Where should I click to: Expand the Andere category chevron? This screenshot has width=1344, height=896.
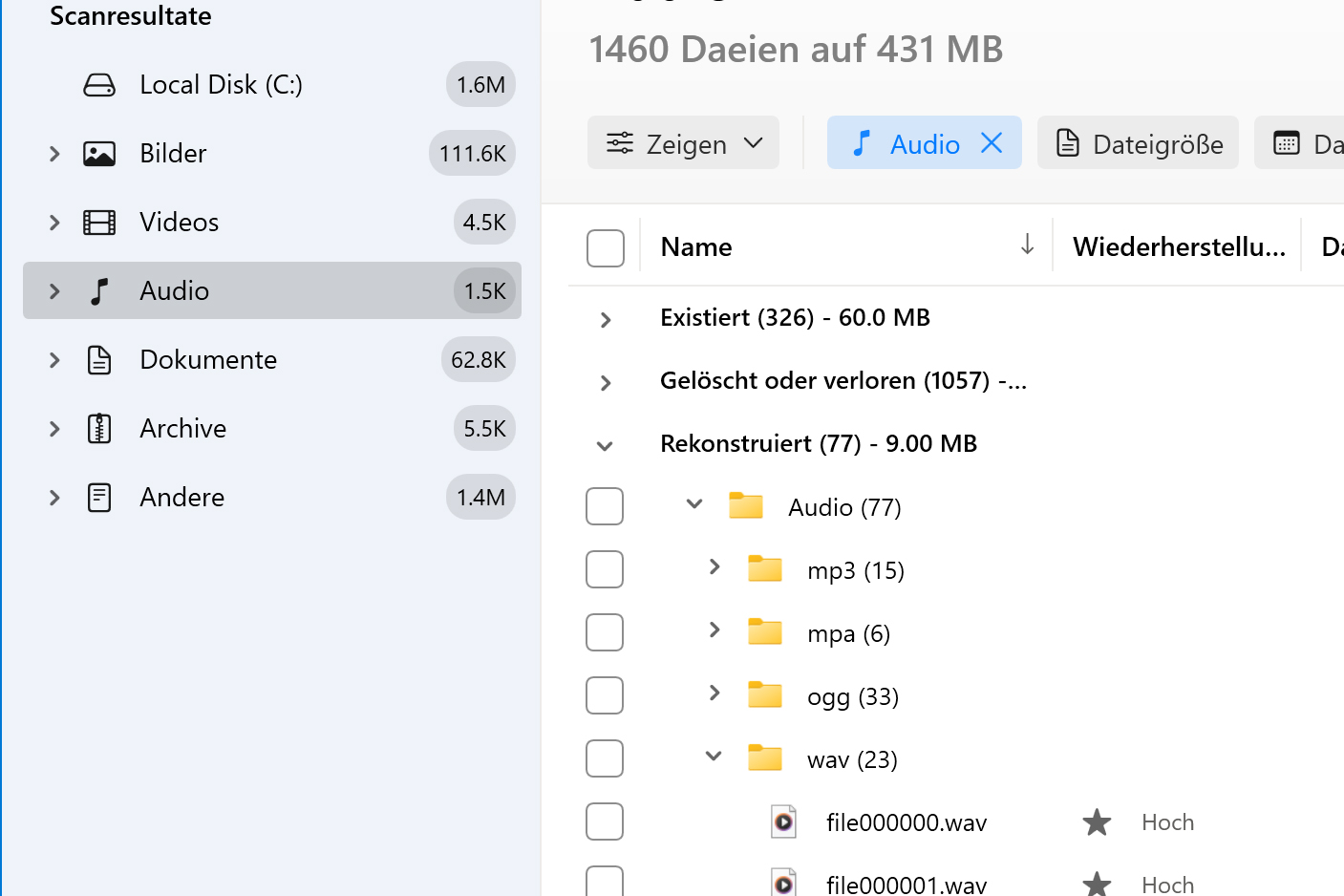coord(54,498)
